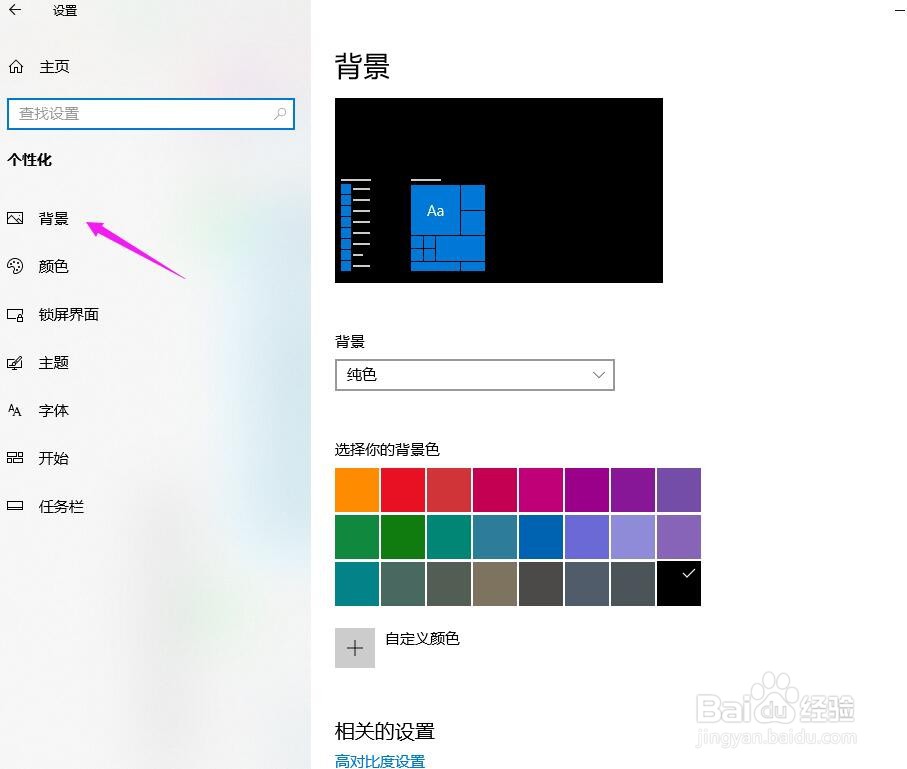907x769 pixels.
Task: Pick the tan brown swatch
Action: pos(495,584)
